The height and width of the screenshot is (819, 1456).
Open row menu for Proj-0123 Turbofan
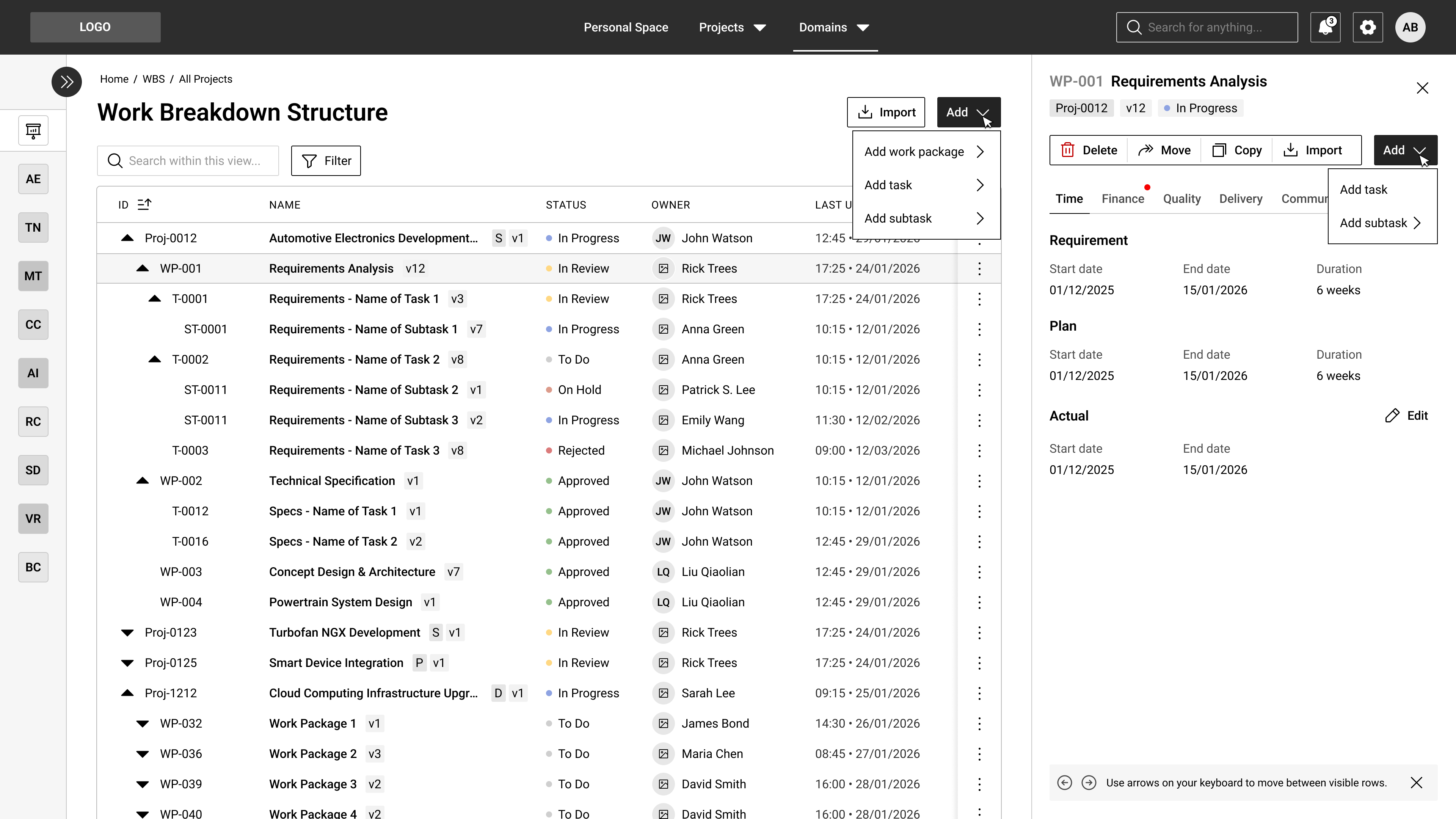tap(979, 632)
